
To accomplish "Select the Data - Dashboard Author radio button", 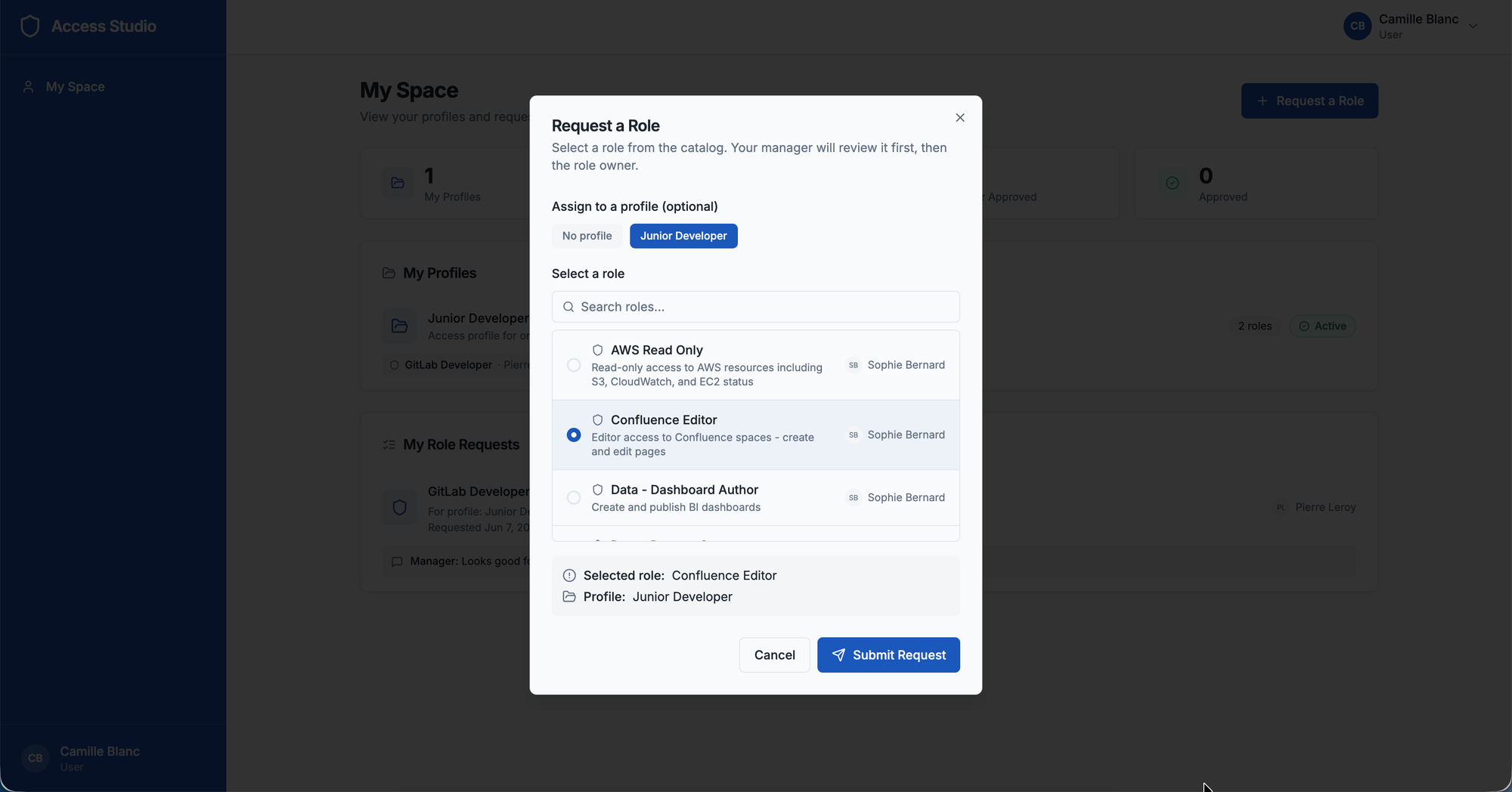I will coord(574,497).
